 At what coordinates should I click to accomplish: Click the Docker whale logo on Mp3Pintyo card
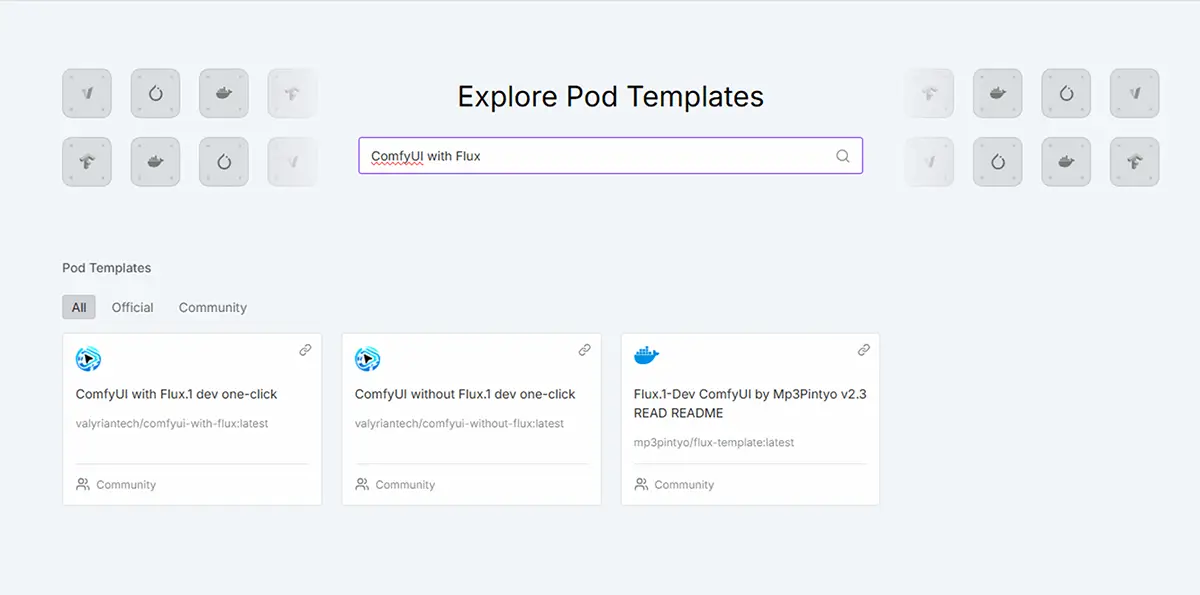[647, 355]
